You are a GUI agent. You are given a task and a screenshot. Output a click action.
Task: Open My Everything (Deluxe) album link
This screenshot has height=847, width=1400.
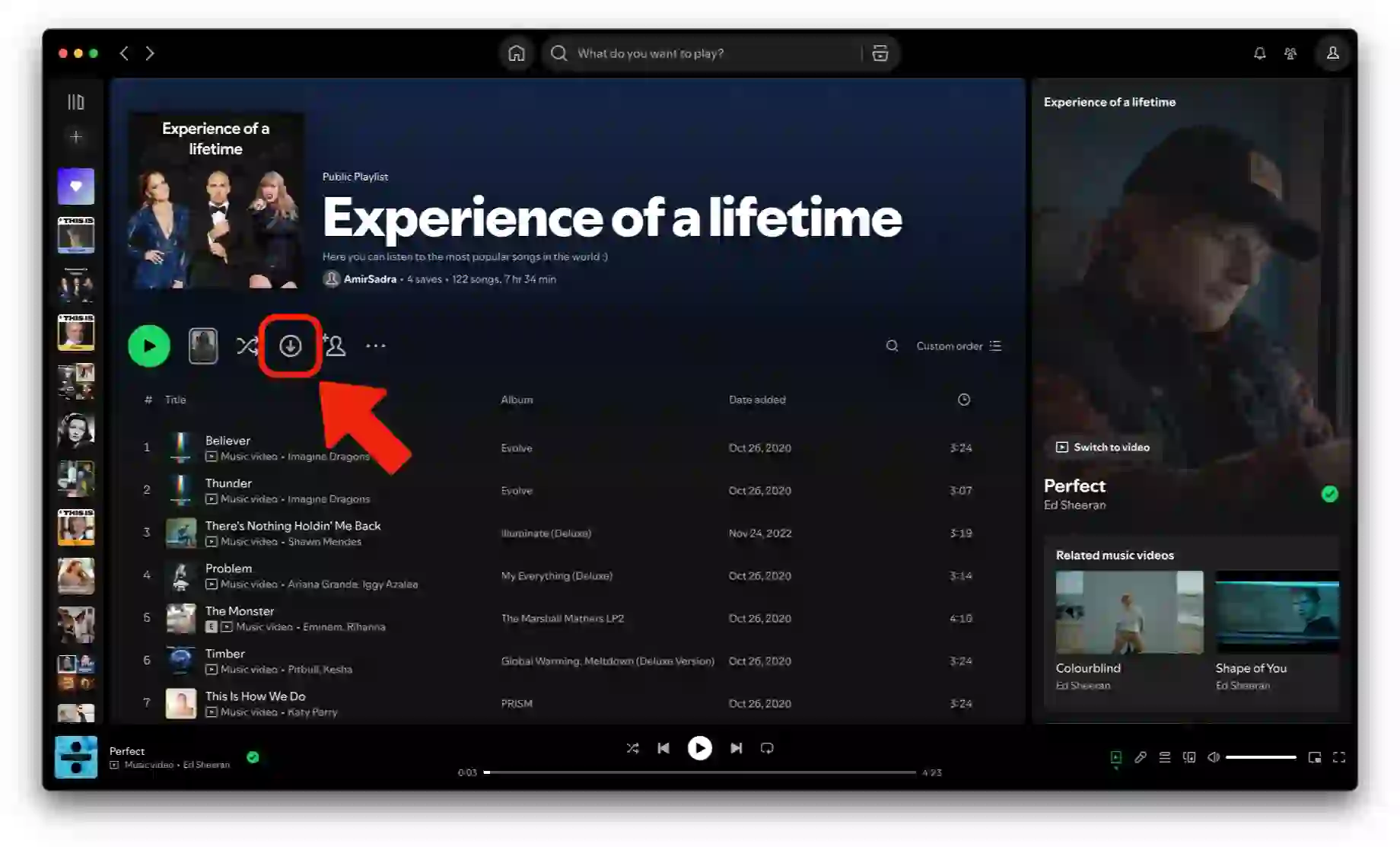[556, 576]
